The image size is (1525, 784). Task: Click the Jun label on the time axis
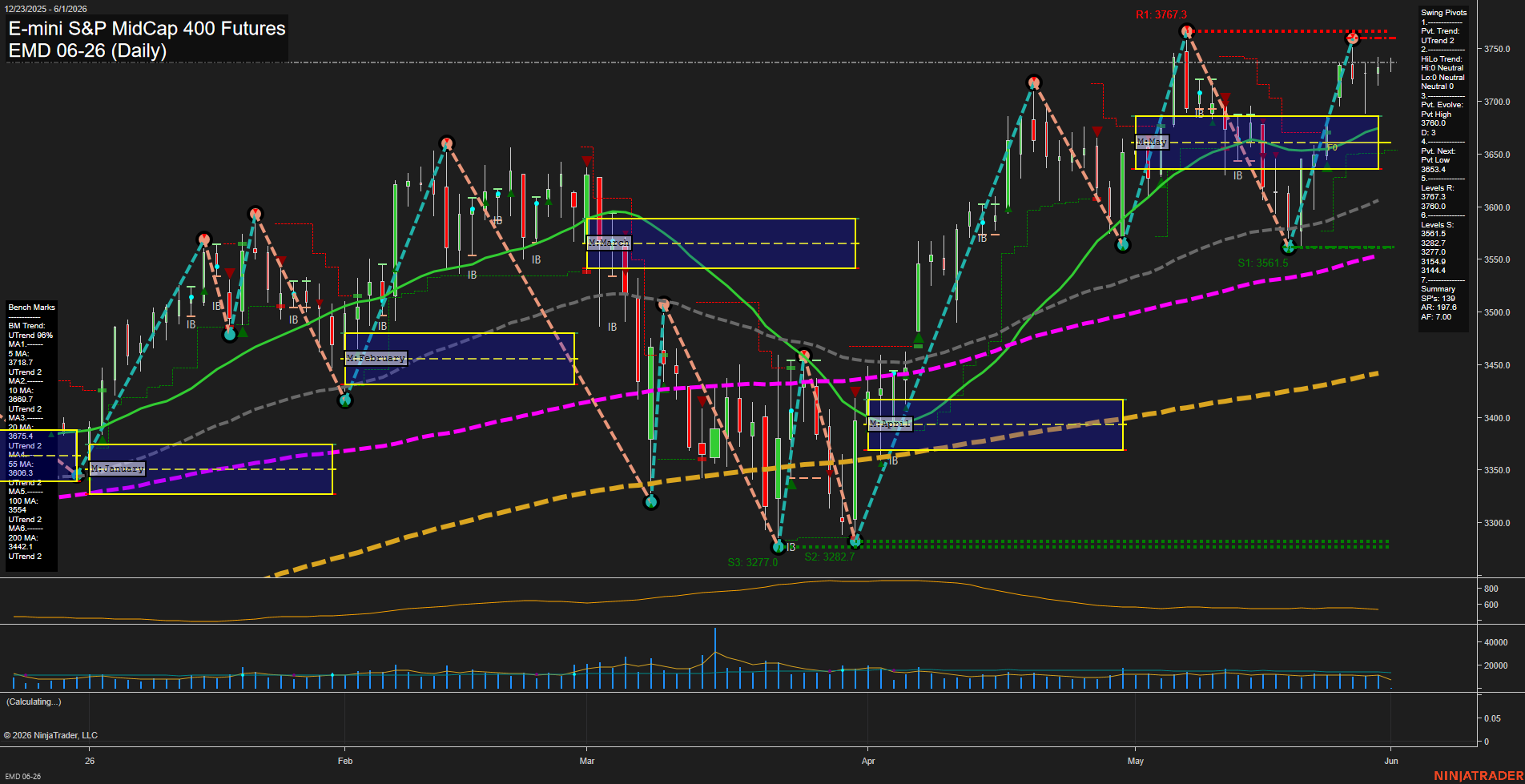1391,761
